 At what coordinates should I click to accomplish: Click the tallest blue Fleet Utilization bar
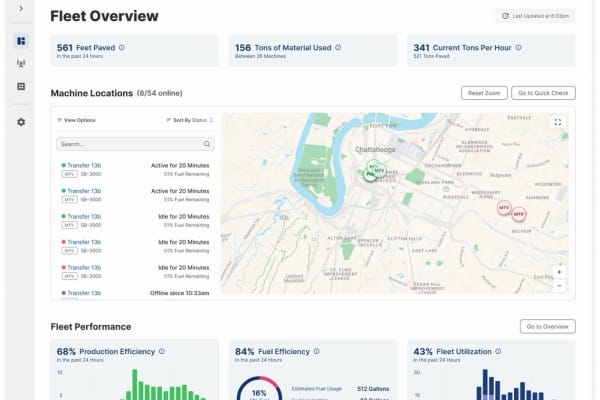pos(485,384)
